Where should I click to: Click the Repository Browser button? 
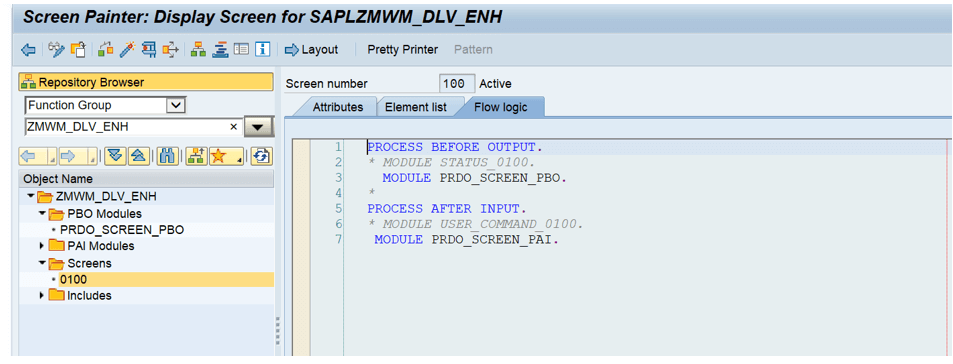point(146,82)
